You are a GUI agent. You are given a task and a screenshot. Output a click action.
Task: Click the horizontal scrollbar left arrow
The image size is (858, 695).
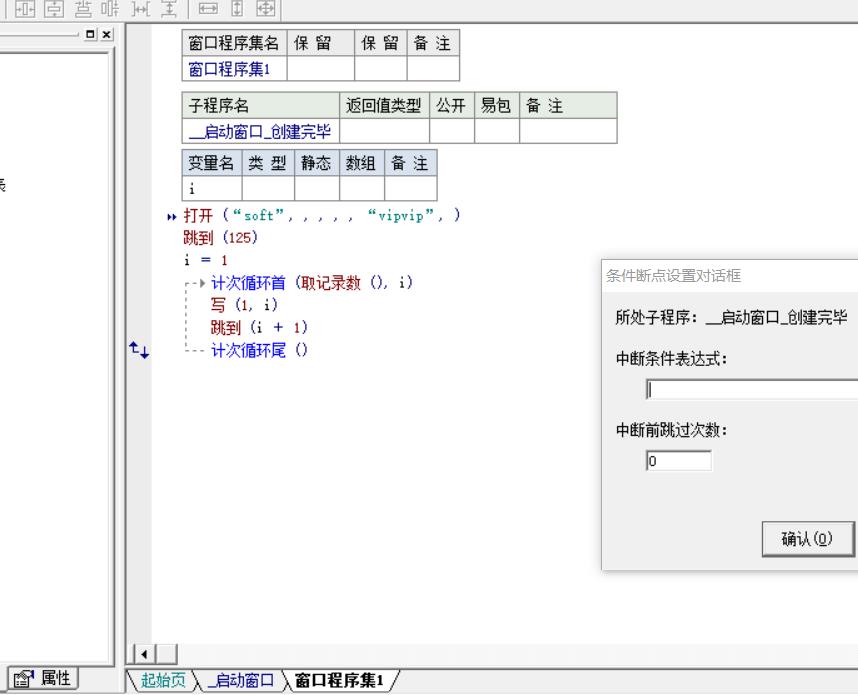pos(144,654)
